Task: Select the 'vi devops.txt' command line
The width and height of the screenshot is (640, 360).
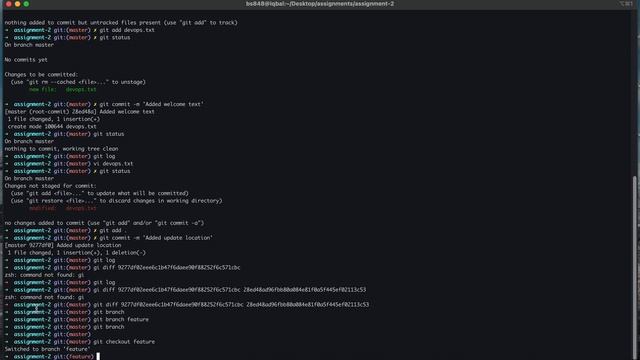Action: 69,164
